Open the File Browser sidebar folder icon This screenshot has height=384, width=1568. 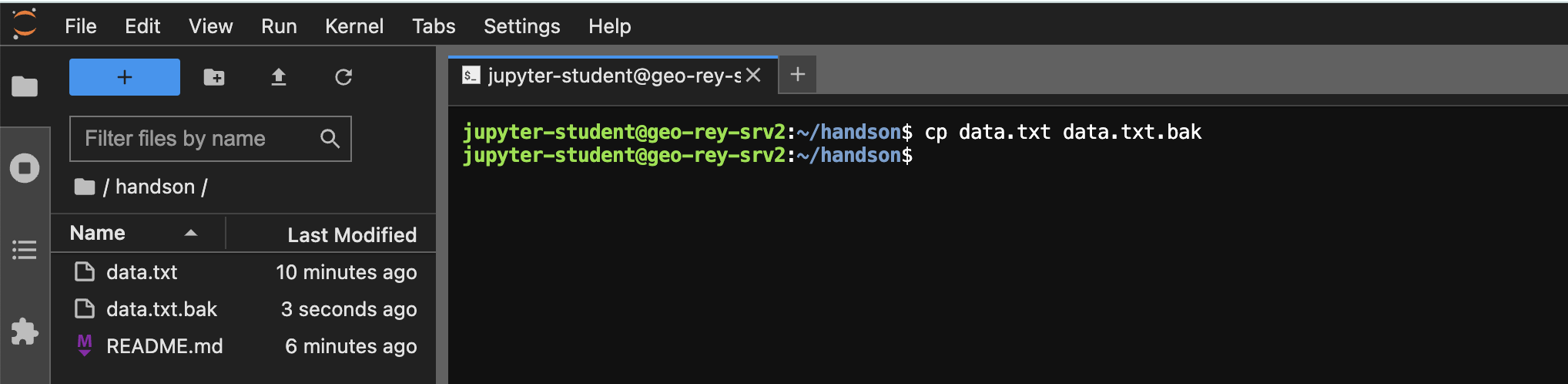click(25, 86)
